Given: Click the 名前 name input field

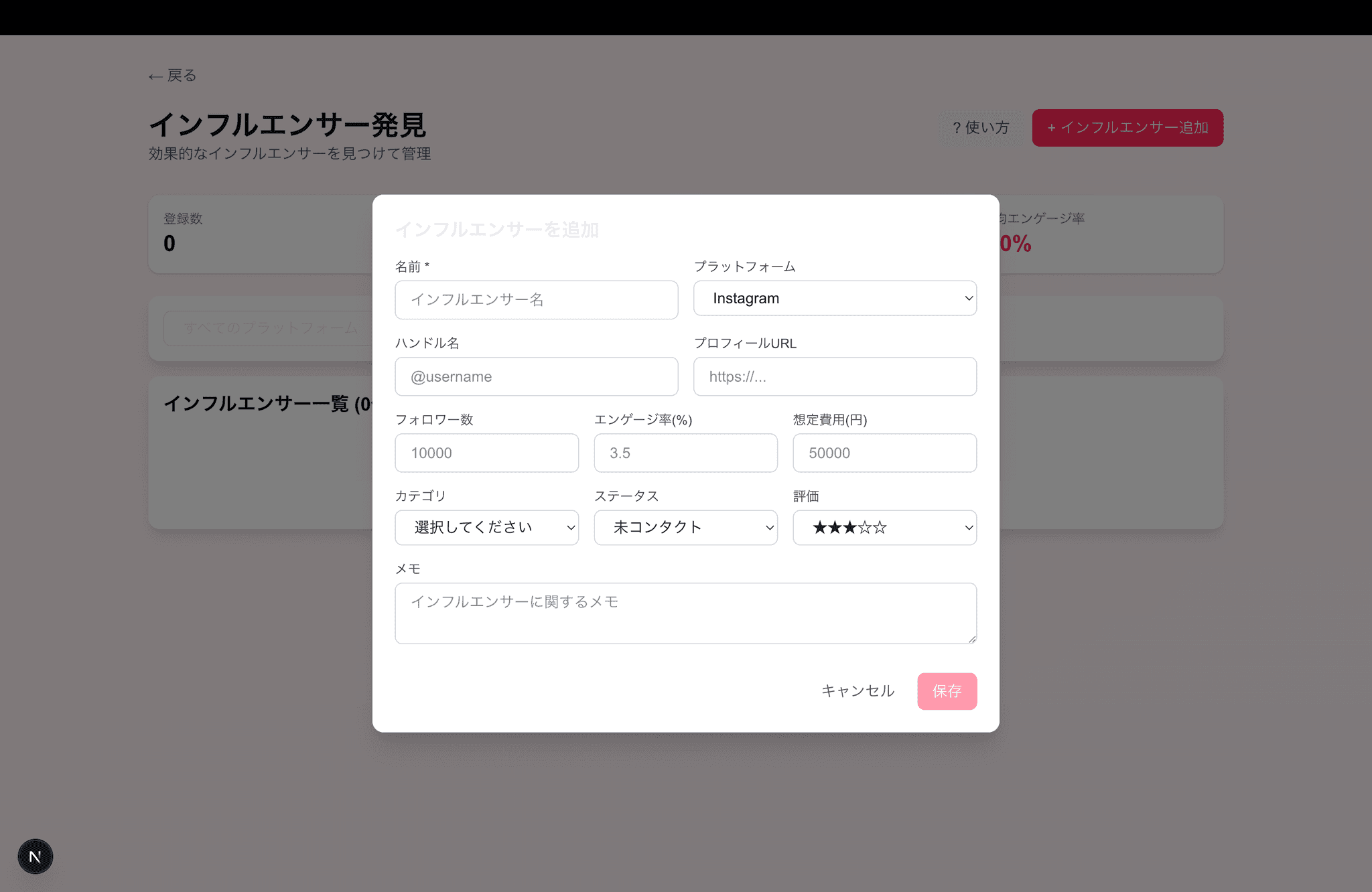Looking at the screenshot, I should click(x=536, y=300).
